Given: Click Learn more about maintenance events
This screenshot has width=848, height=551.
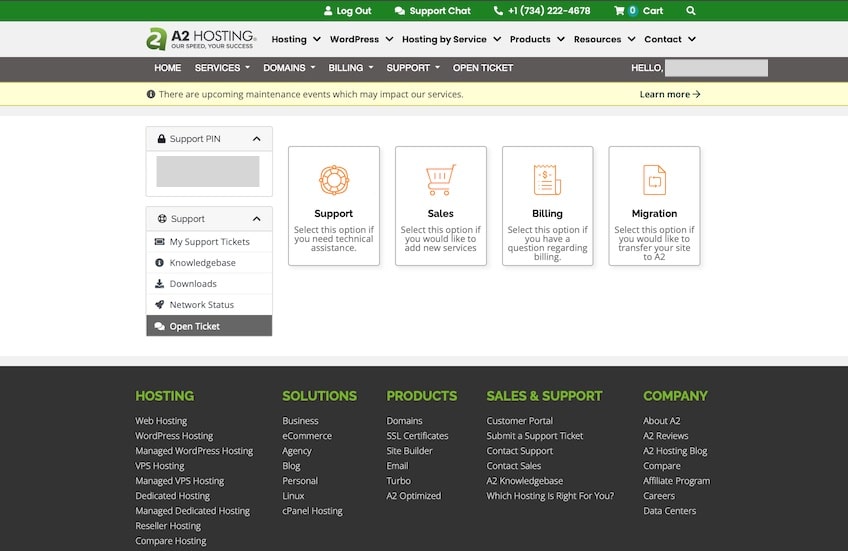Looking at the screenshot, I should (670, 94).
